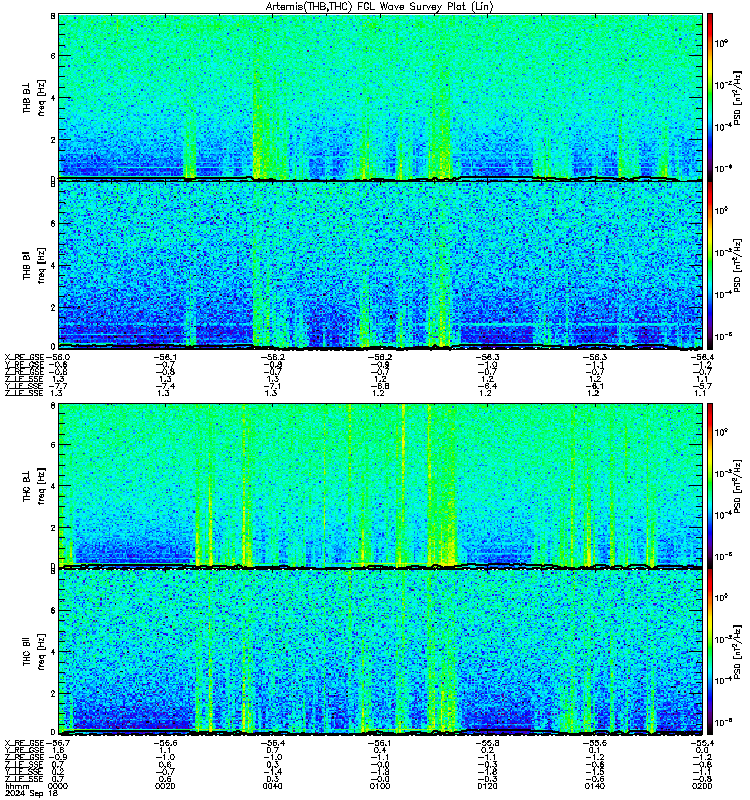Click the plot title "Artemis(THB,THC) FGL Wave Survey Plot (Lin)"
Image resolution: width=750 pixels, height=800 pixels.
click(379, 6)
